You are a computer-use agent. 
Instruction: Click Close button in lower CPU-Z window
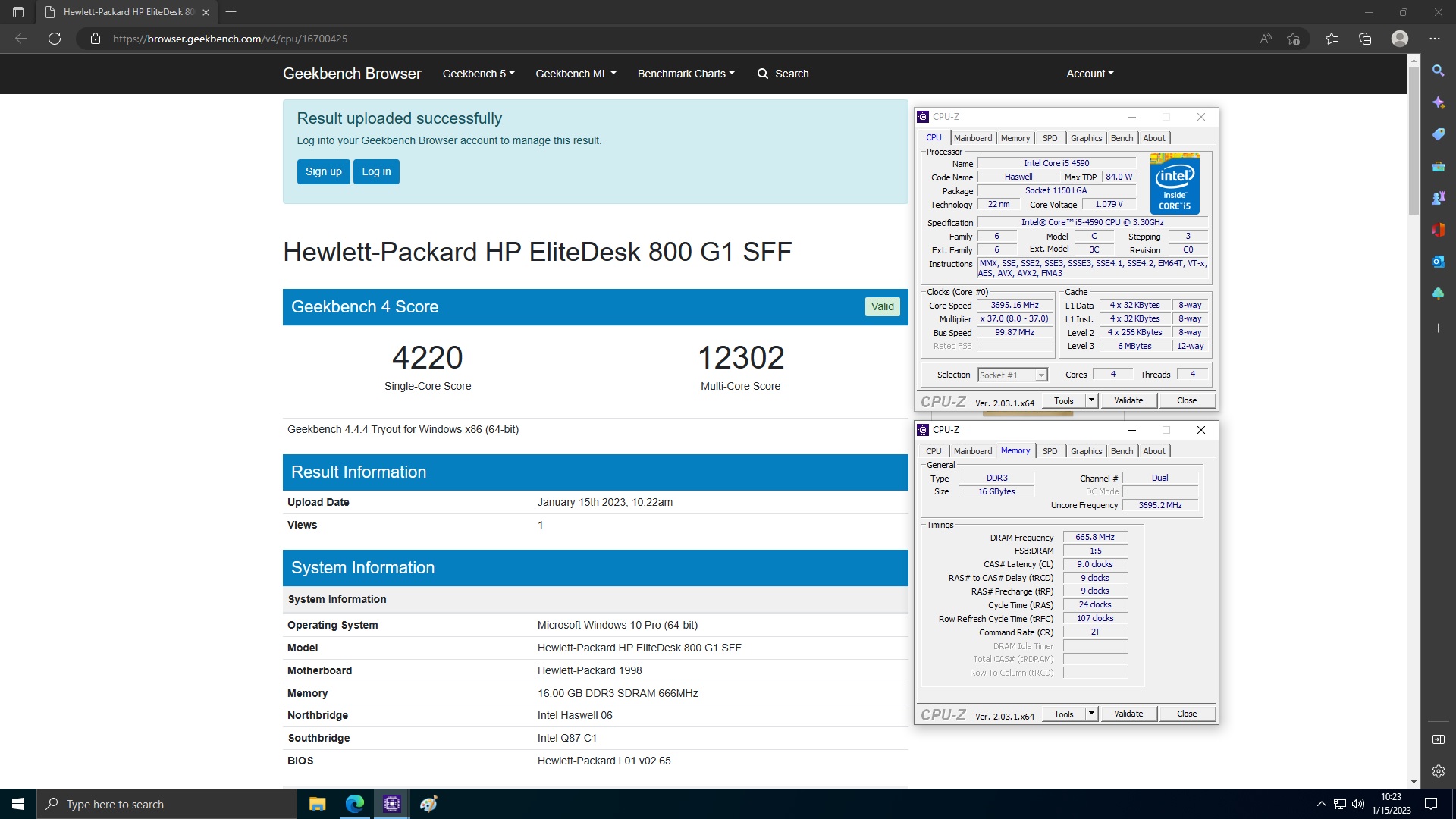[x=1187, y=714]
